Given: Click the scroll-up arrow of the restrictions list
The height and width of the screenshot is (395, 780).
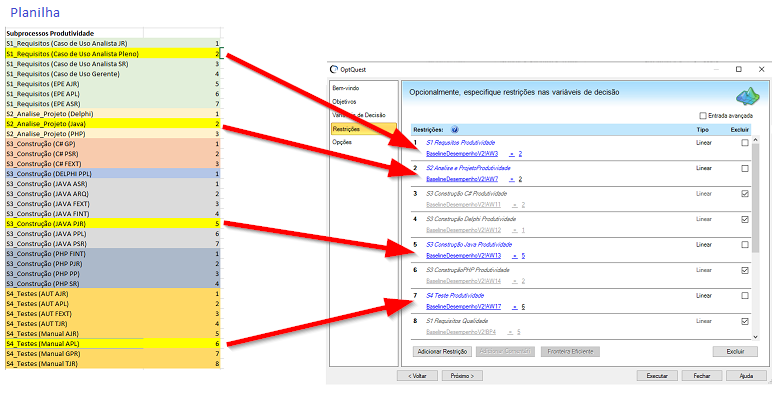Looking at the screenshot, I should point(755,140).
